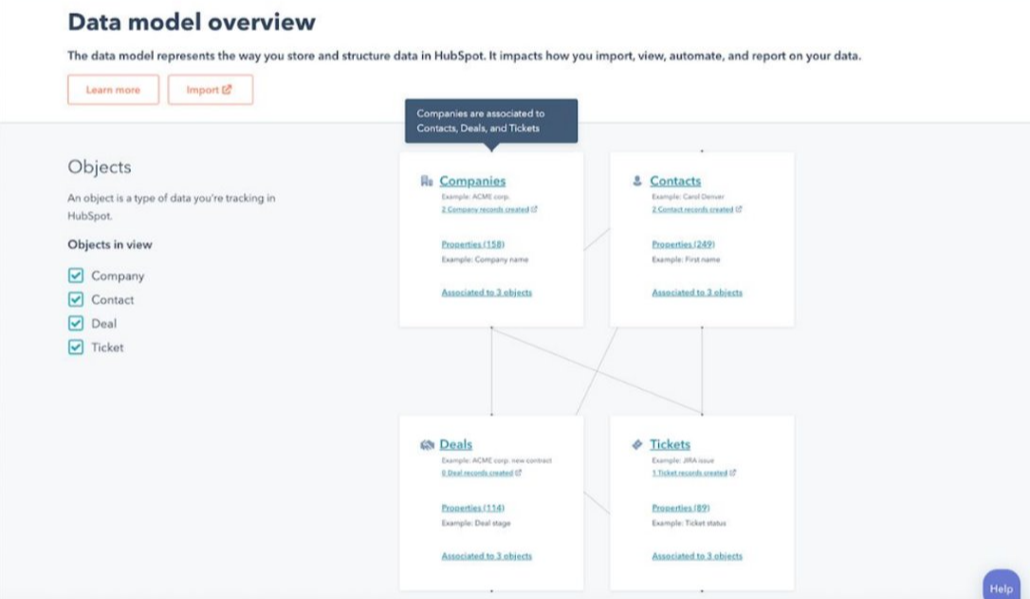The image size is (1030, 599).
Task: Click 'Example: First name' text
Action: click(686, 259)
